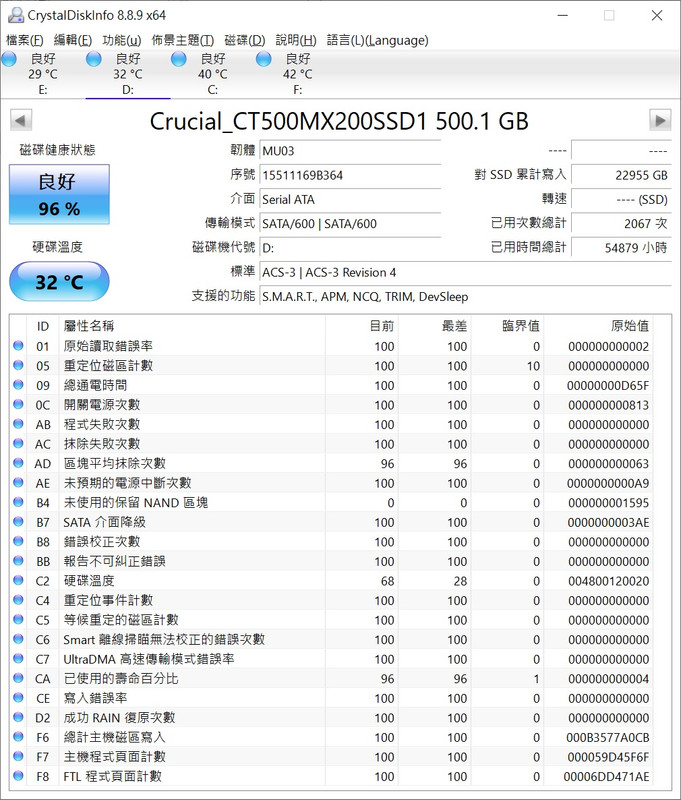Click the 轉速 value ---- (SSD)
The image size is (681, 800).
[x=621, y=199]
